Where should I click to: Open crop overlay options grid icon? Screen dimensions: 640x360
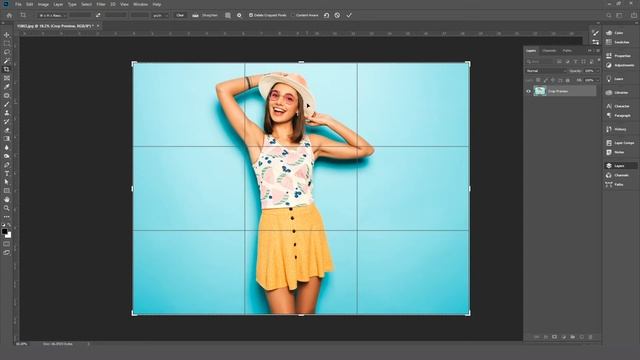point(228,15)
